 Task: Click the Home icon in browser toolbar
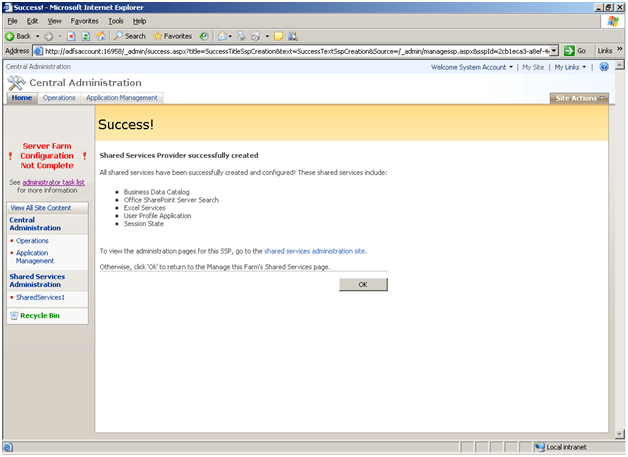tap(101, 36)
